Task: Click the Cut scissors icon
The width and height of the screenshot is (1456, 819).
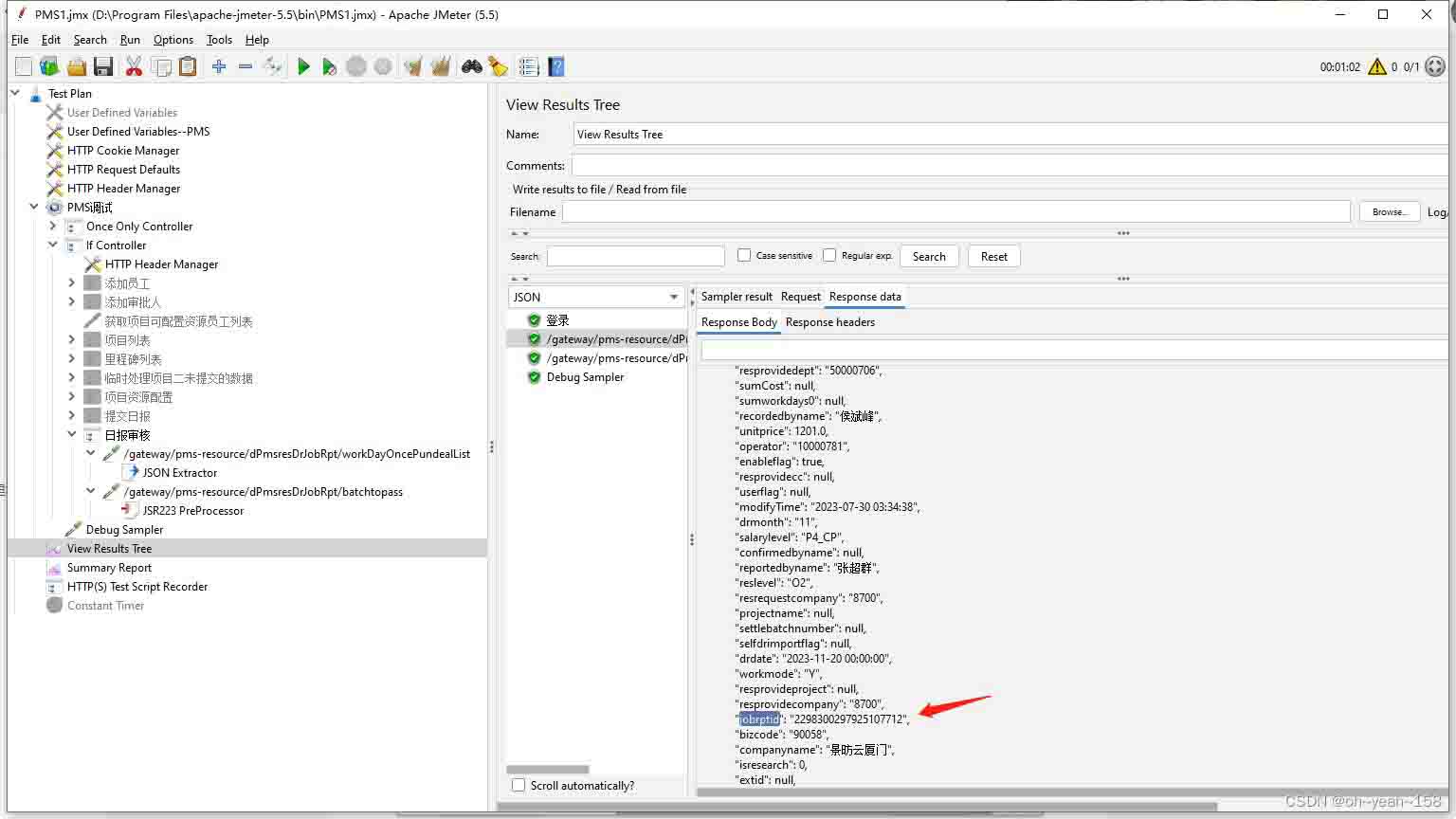Action: point(134,66)
